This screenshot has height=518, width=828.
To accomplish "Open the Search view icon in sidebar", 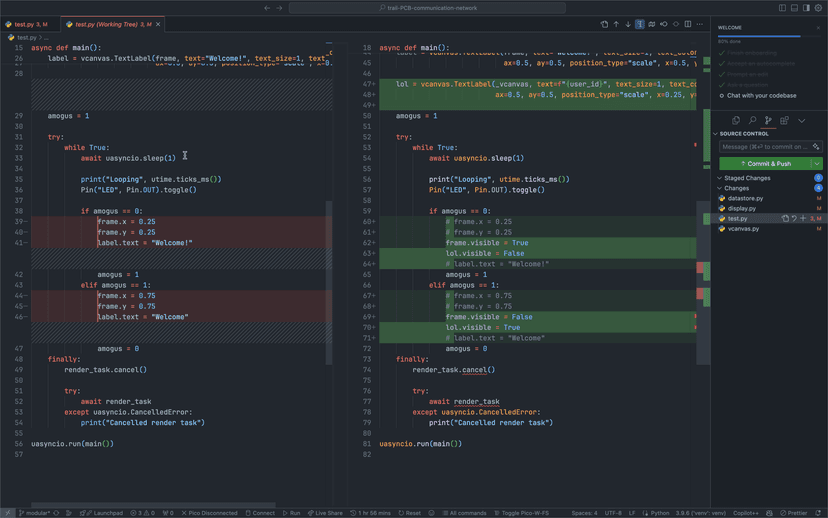I will [752, 120].
